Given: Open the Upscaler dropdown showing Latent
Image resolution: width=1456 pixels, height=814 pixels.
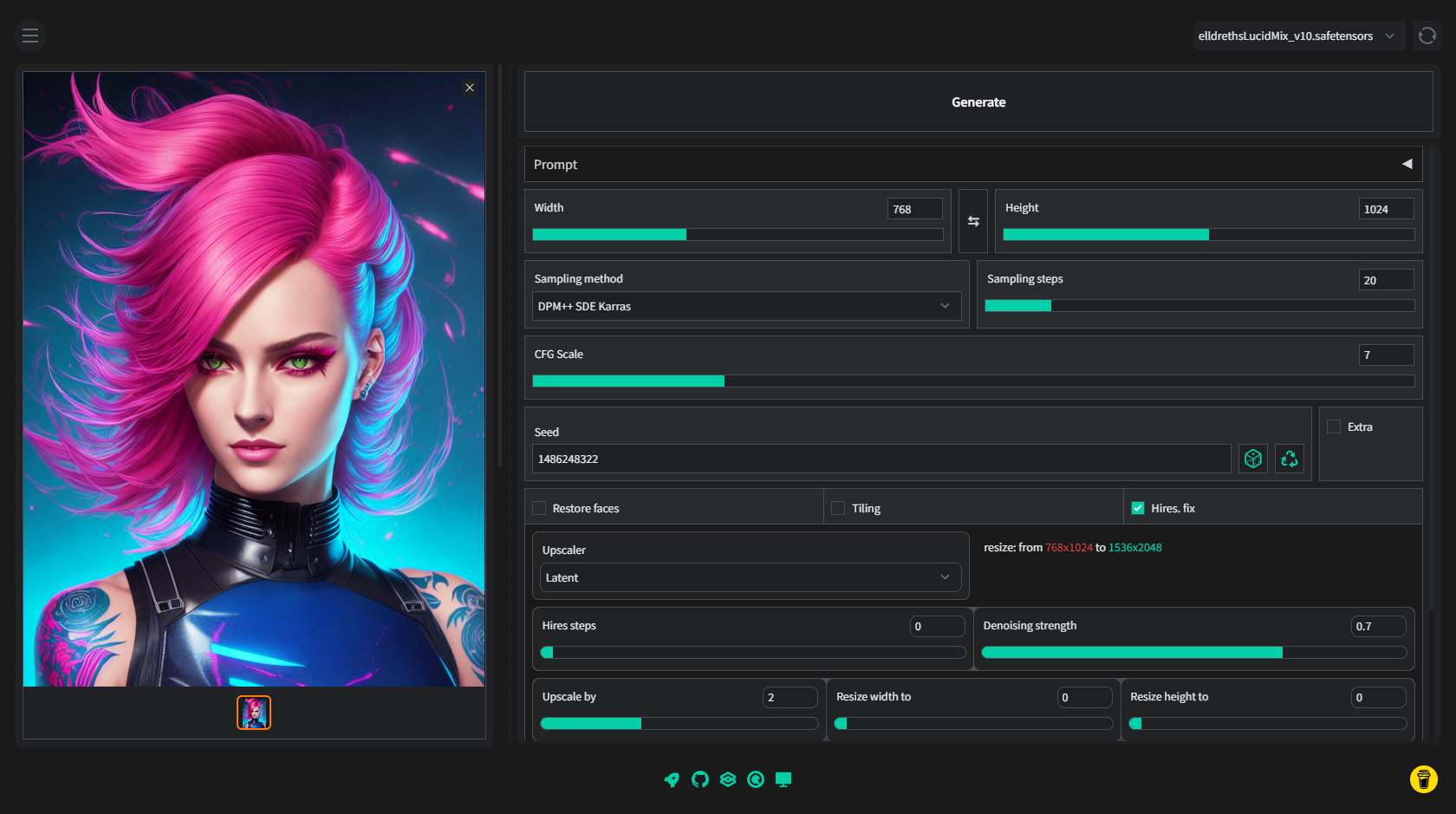Looking at the screenshot, I should 750,577.
